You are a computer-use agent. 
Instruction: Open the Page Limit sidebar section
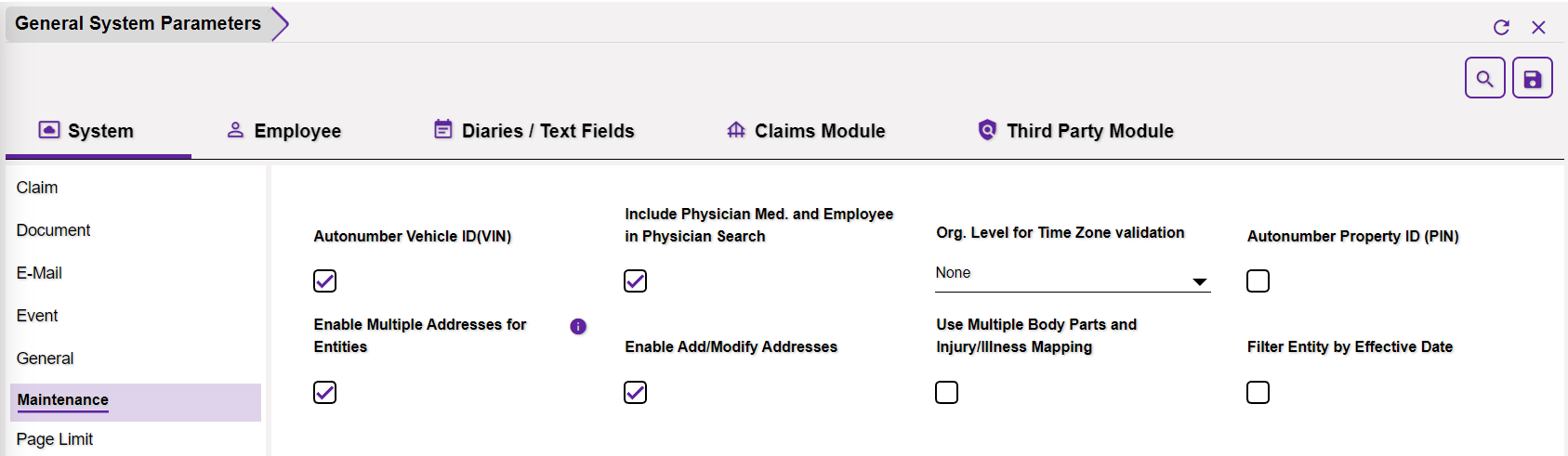55,439
